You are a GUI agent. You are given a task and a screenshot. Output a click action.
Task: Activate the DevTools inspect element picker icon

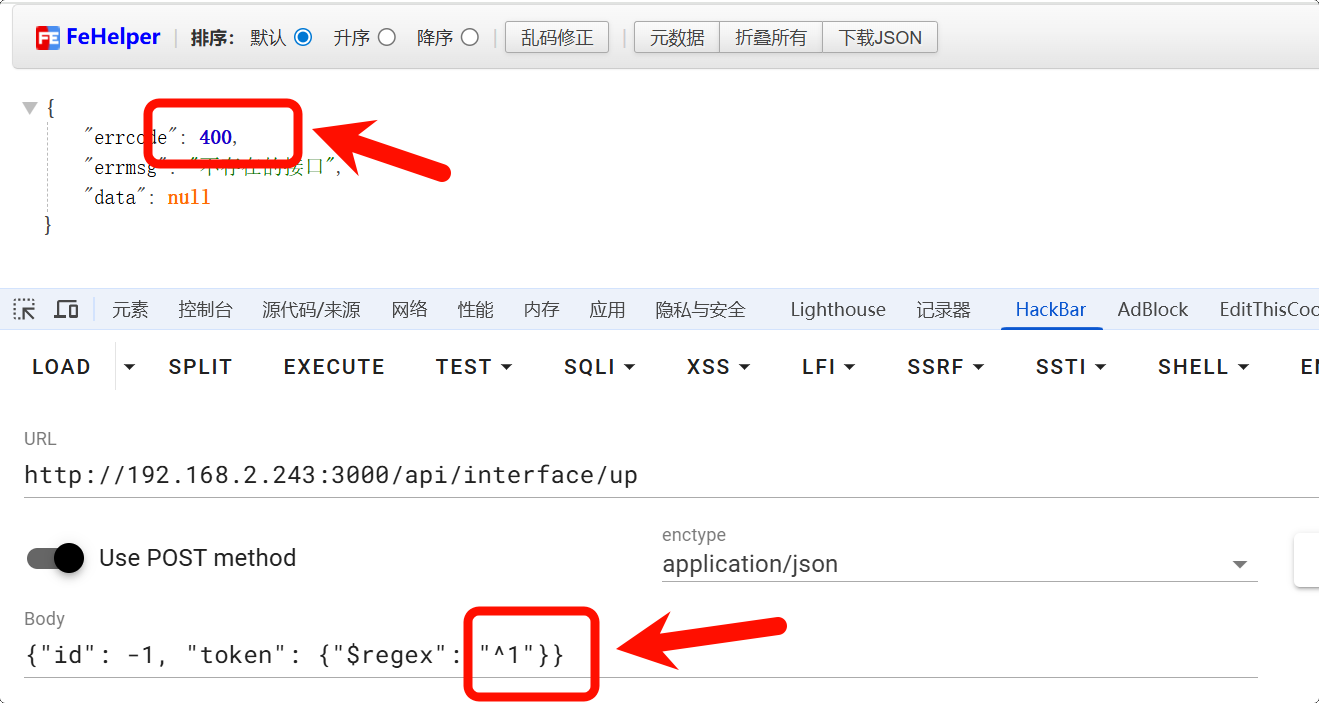[25, 310]
